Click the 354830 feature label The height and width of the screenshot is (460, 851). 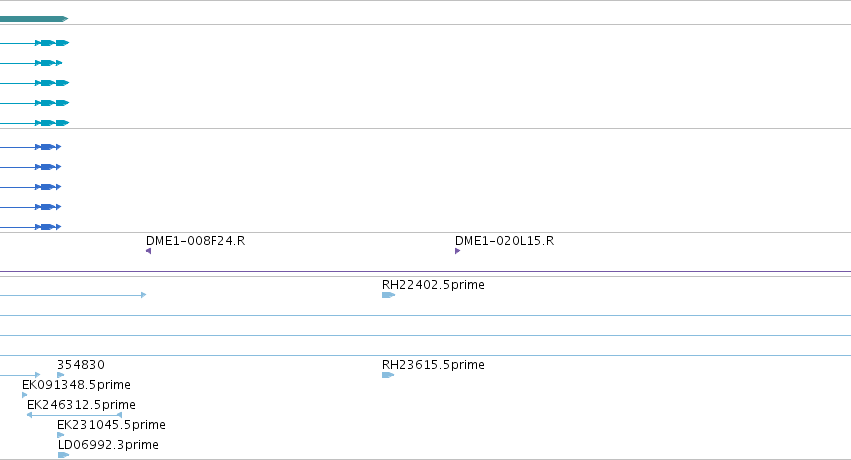pos(81,365)
